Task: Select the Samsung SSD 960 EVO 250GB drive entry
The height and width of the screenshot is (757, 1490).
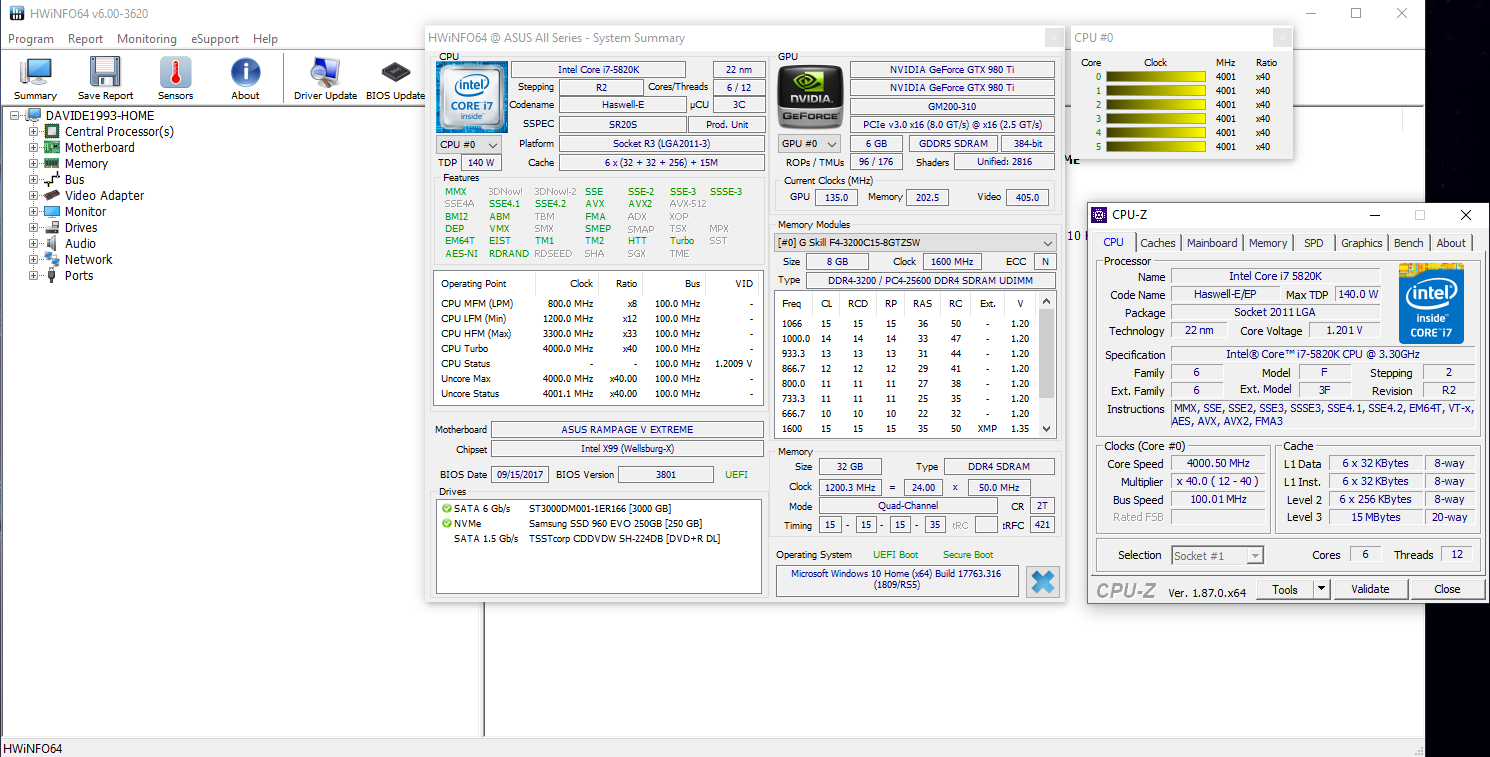Action: click(x=615, y=523)
